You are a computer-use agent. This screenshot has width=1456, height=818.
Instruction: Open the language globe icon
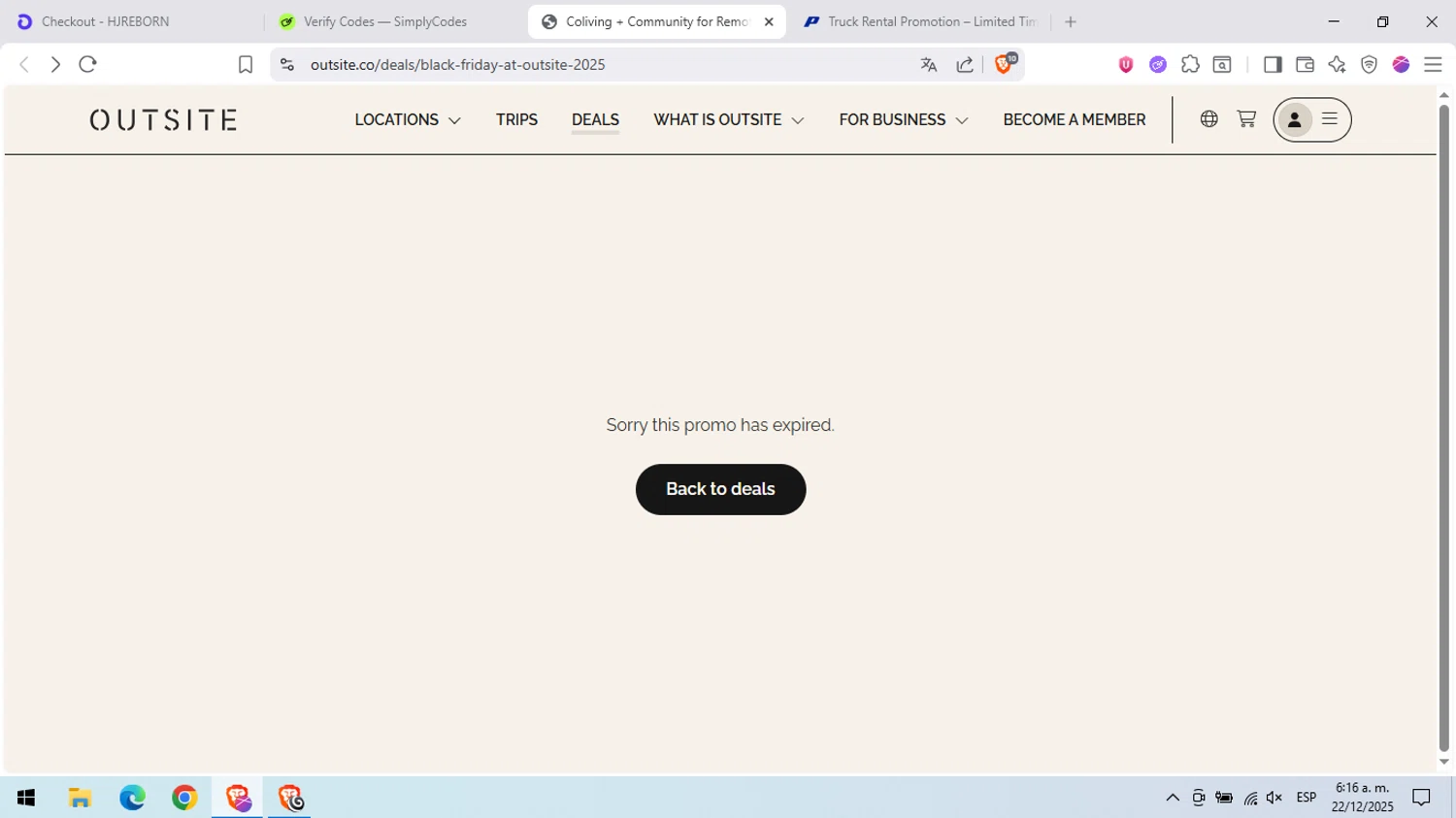(x=1208, y=119)
